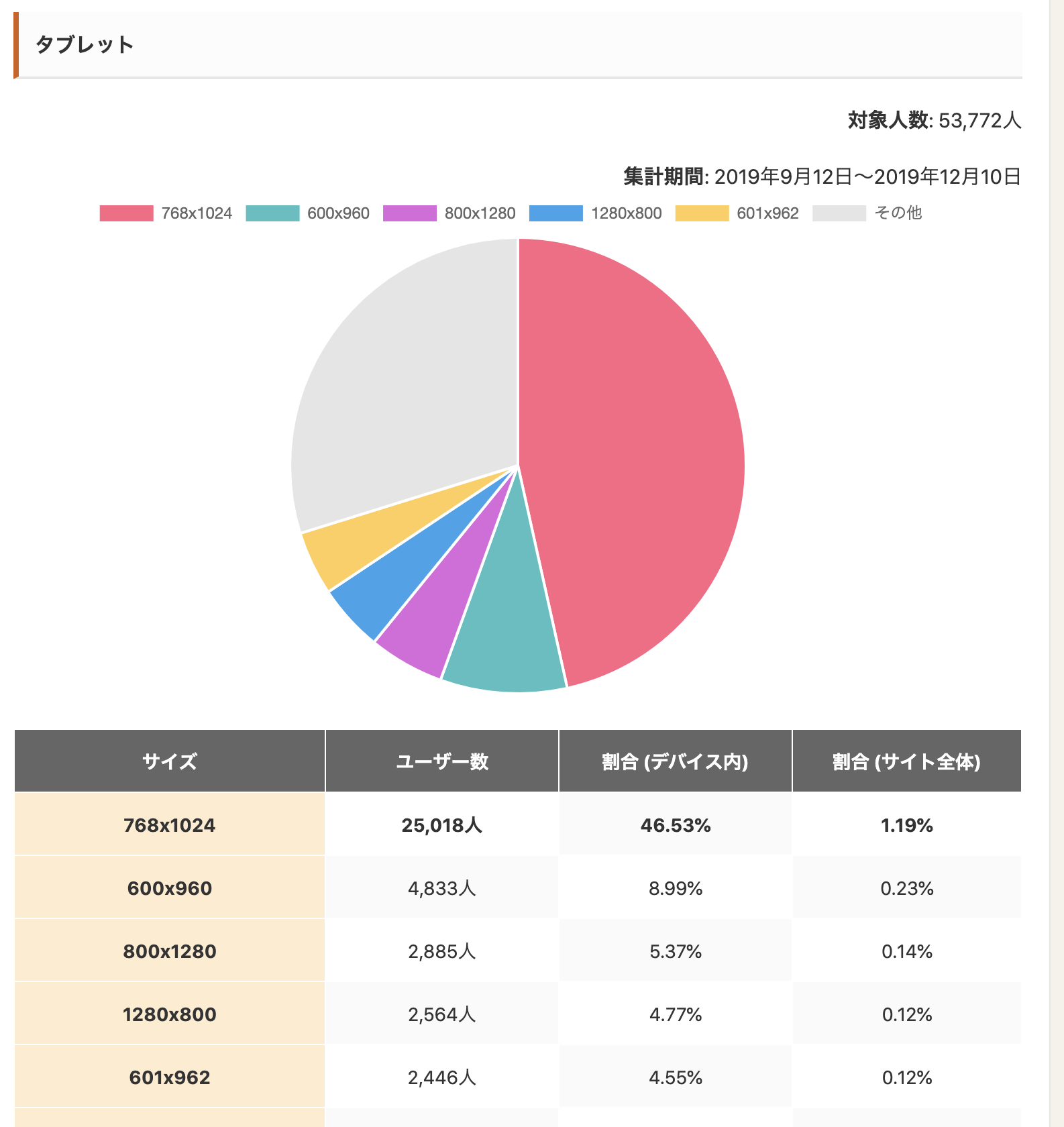Click the 割合 (サイト全体) column header
Viewport: 1064px width, 1127px height.
click(x=907, y=761)
